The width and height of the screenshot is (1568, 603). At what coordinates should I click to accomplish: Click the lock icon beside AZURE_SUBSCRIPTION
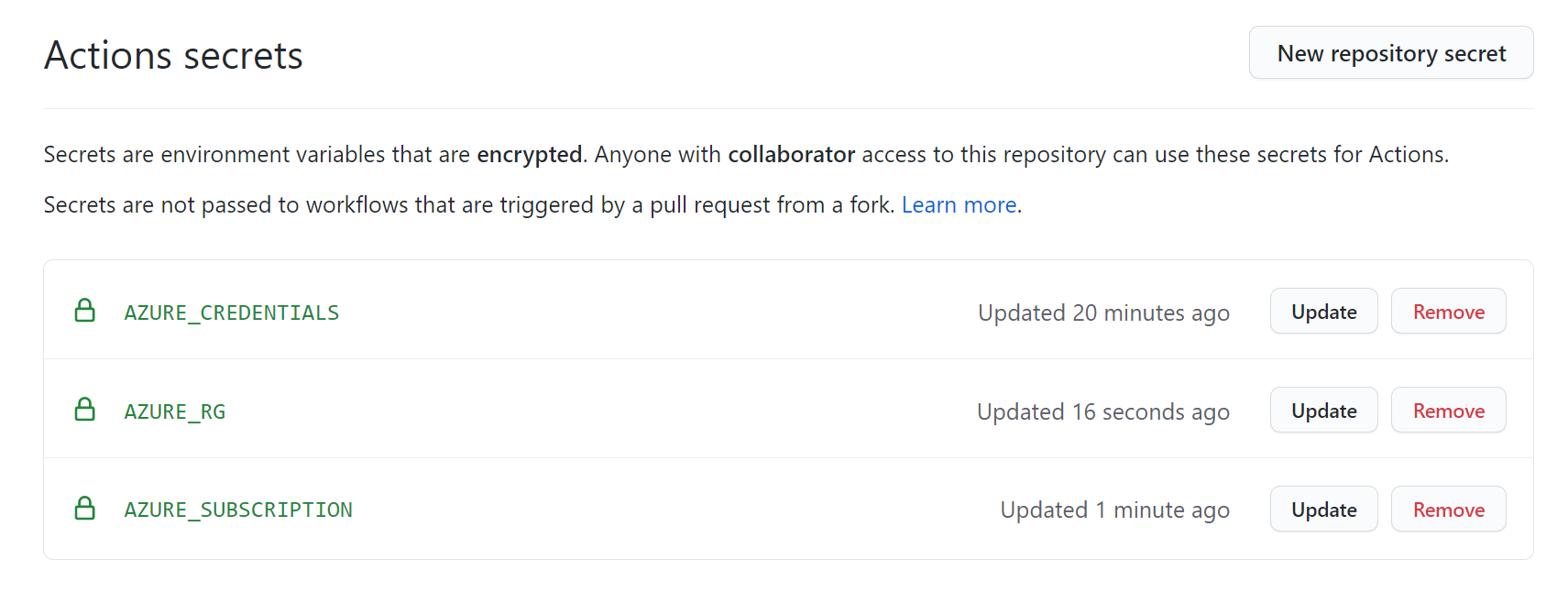pos(85,509)
